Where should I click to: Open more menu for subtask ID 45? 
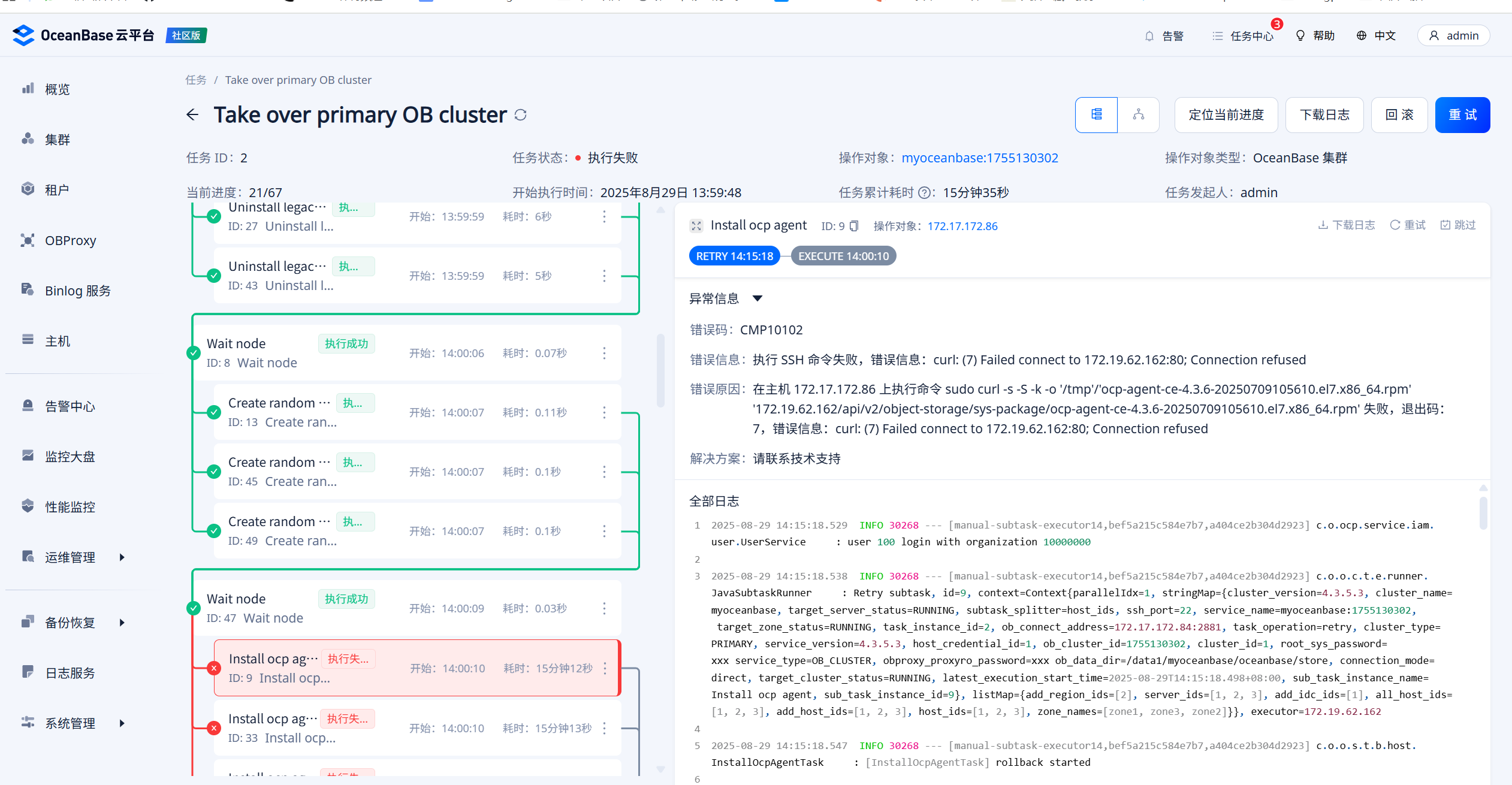(x=604, y=472)
